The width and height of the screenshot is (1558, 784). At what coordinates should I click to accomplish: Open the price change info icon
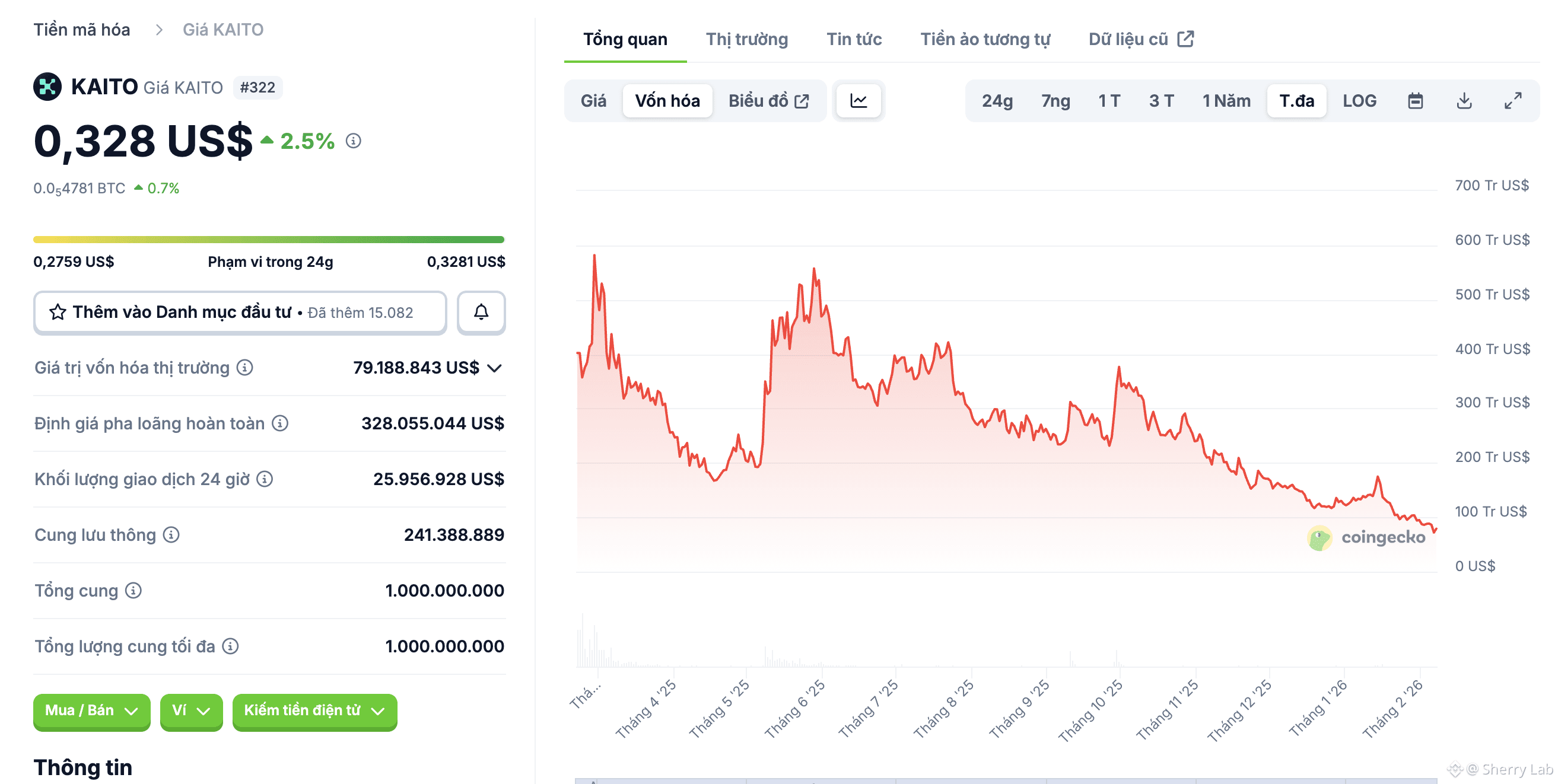[x=353, y=141]
